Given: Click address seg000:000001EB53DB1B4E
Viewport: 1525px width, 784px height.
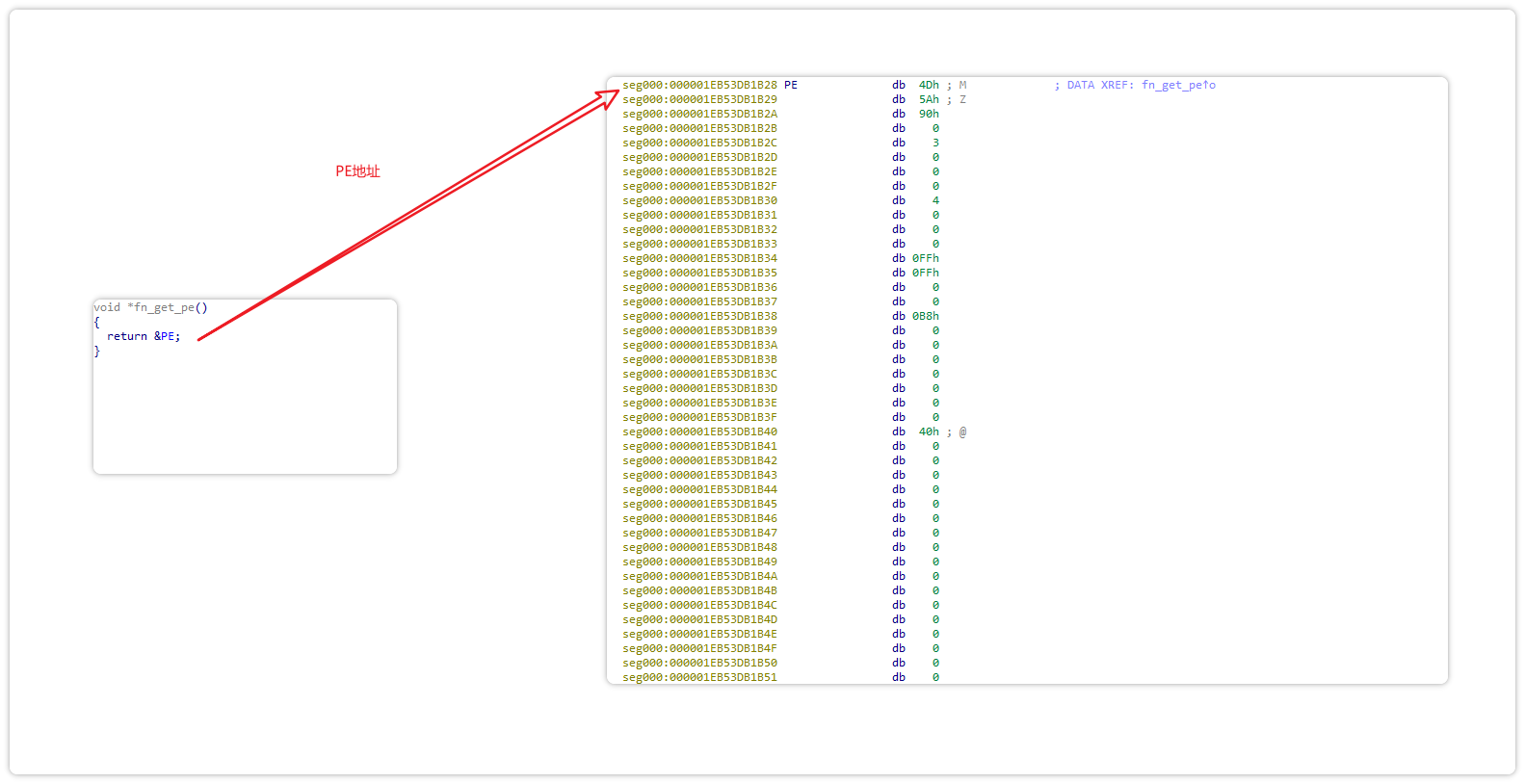Looking at the screenshot, I should [699, 634].
